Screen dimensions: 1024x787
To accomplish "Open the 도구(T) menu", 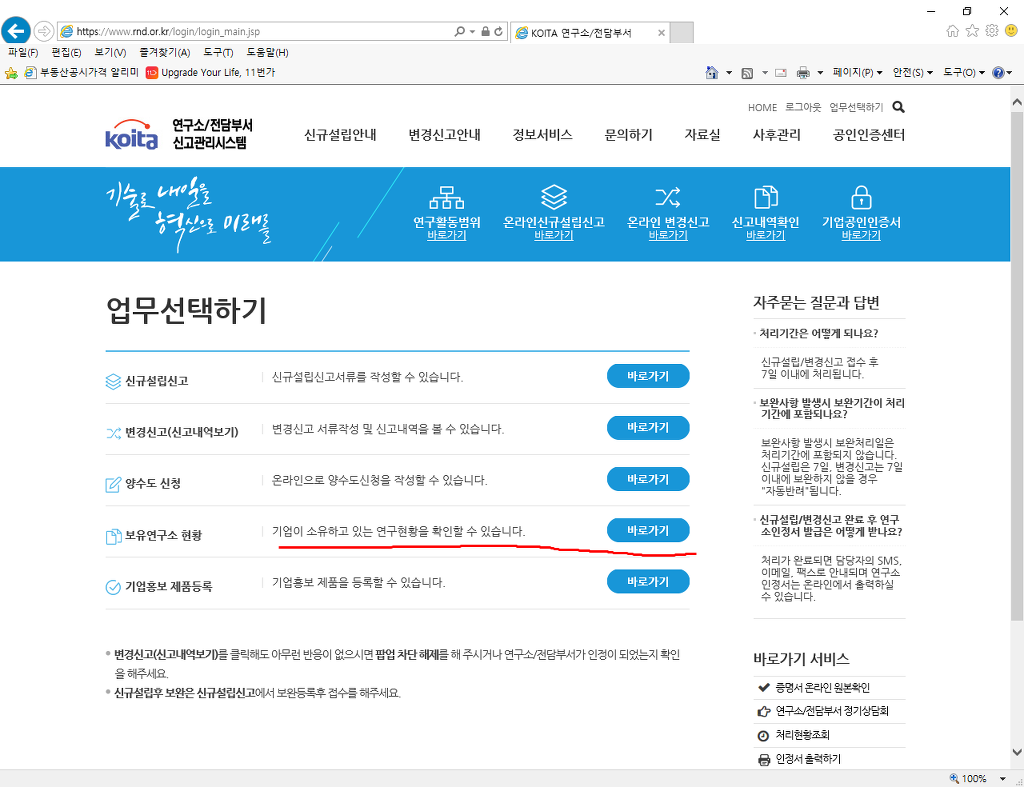I will tap(218, 52).
